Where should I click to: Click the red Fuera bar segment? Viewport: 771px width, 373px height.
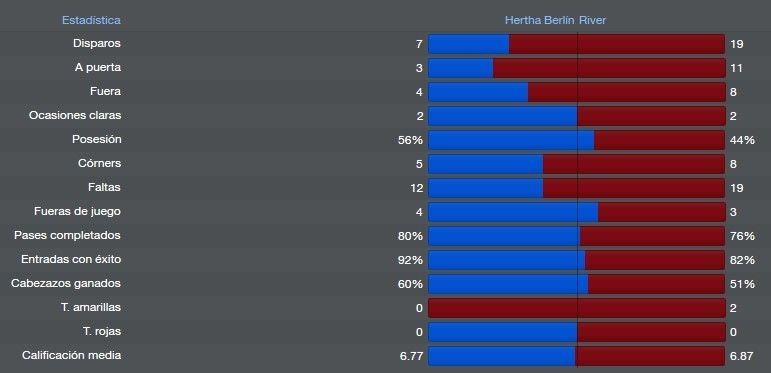click(x=627, y=92)
